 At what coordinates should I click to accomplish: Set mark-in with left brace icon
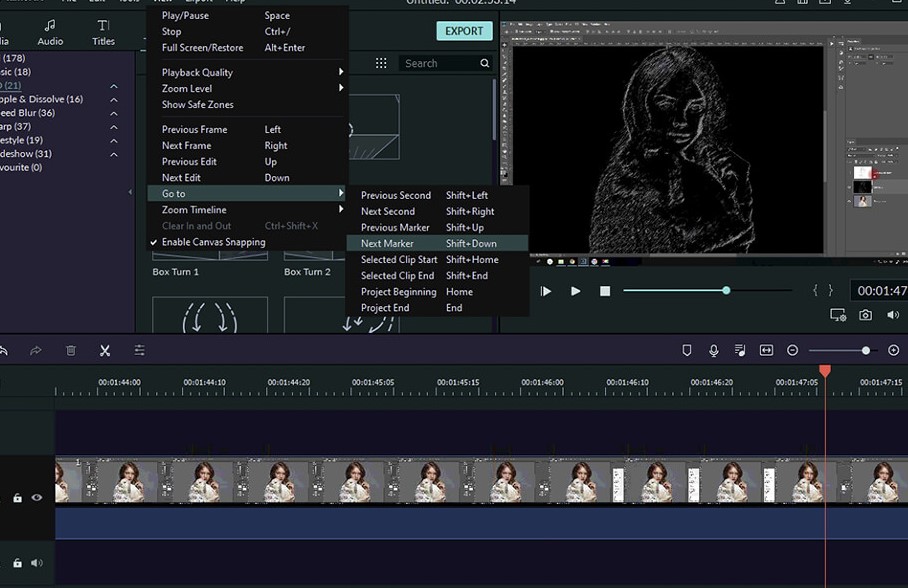pyautogui.click(x=815, y=290)
